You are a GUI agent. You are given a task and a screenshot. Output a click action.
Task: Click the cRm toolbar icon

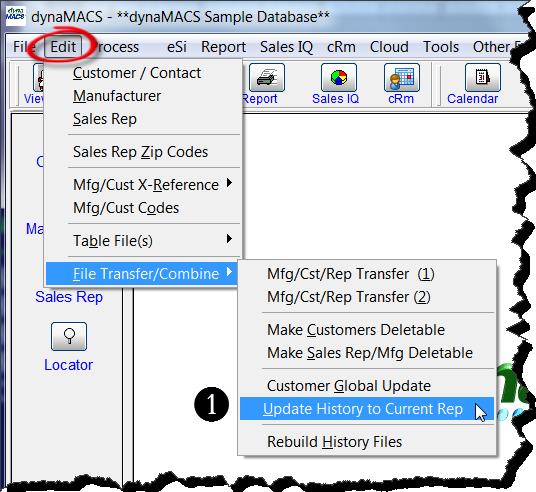(x=402, y=78)
